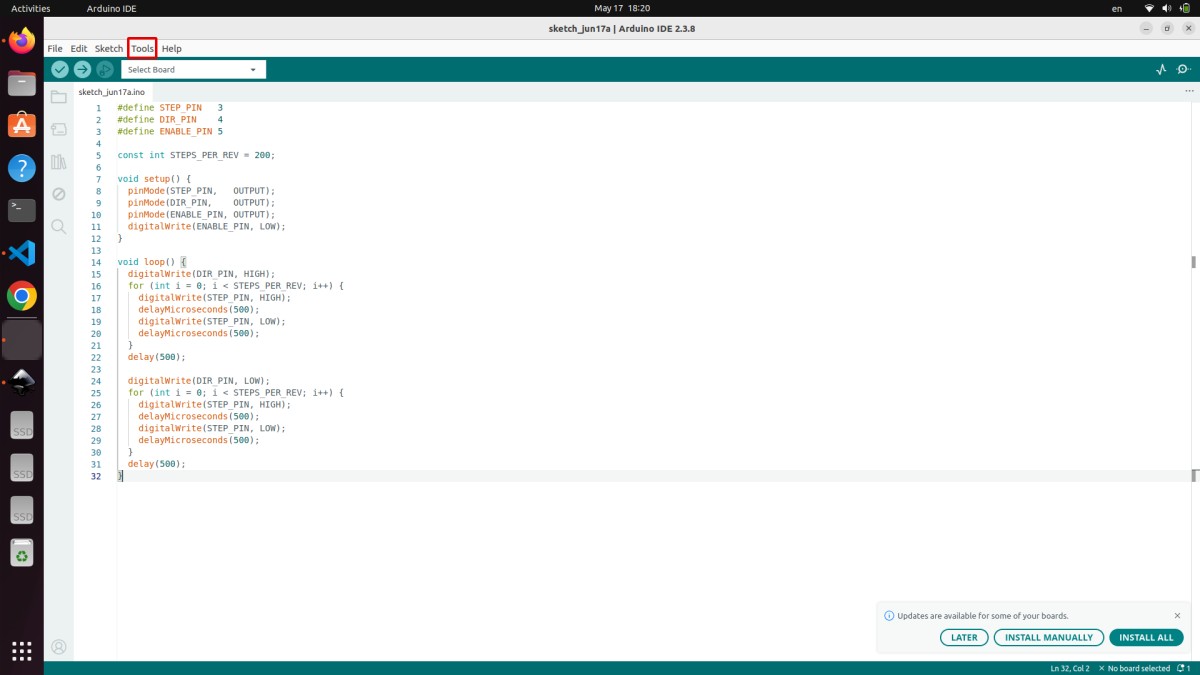Click Arduino IDE app name in top bar
The width and height of the screenshot is (1200, 675).
(111, 8)
